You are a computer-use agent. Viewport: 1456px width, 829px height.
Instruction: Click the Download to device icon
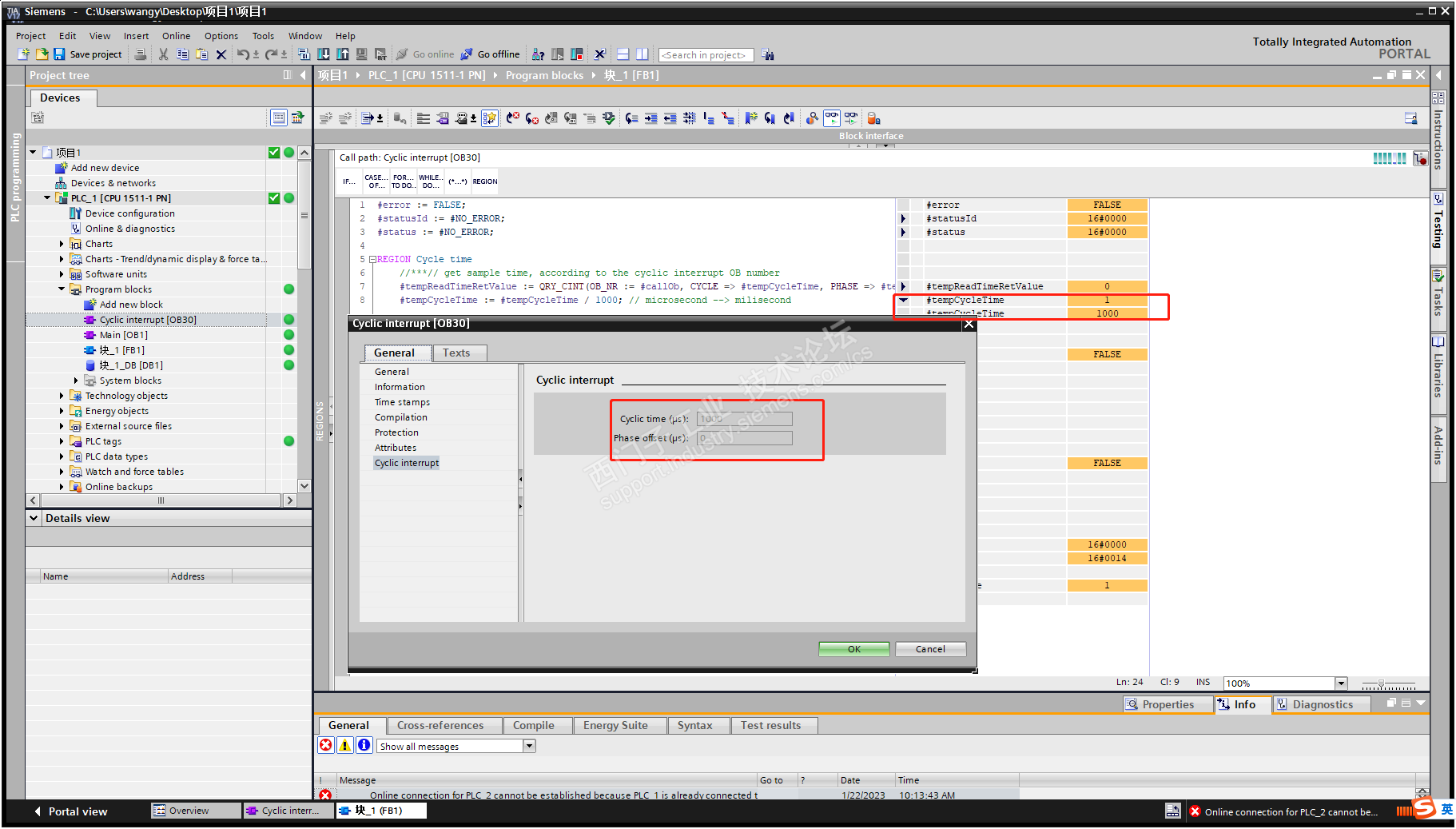pyautogui.click(x=323, y=54)
